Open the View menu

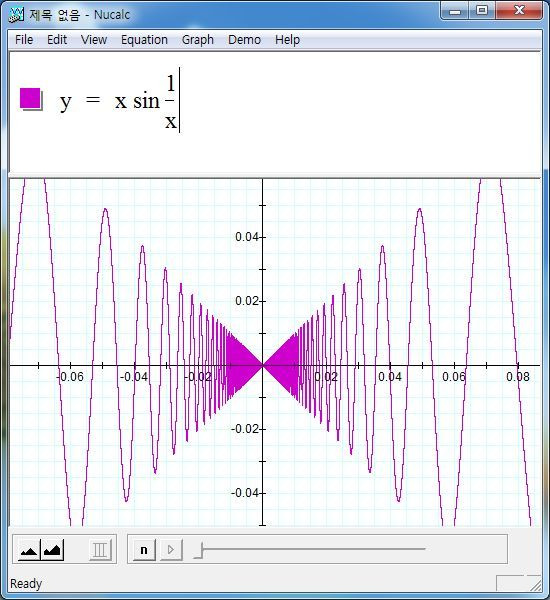coord(94,39)
